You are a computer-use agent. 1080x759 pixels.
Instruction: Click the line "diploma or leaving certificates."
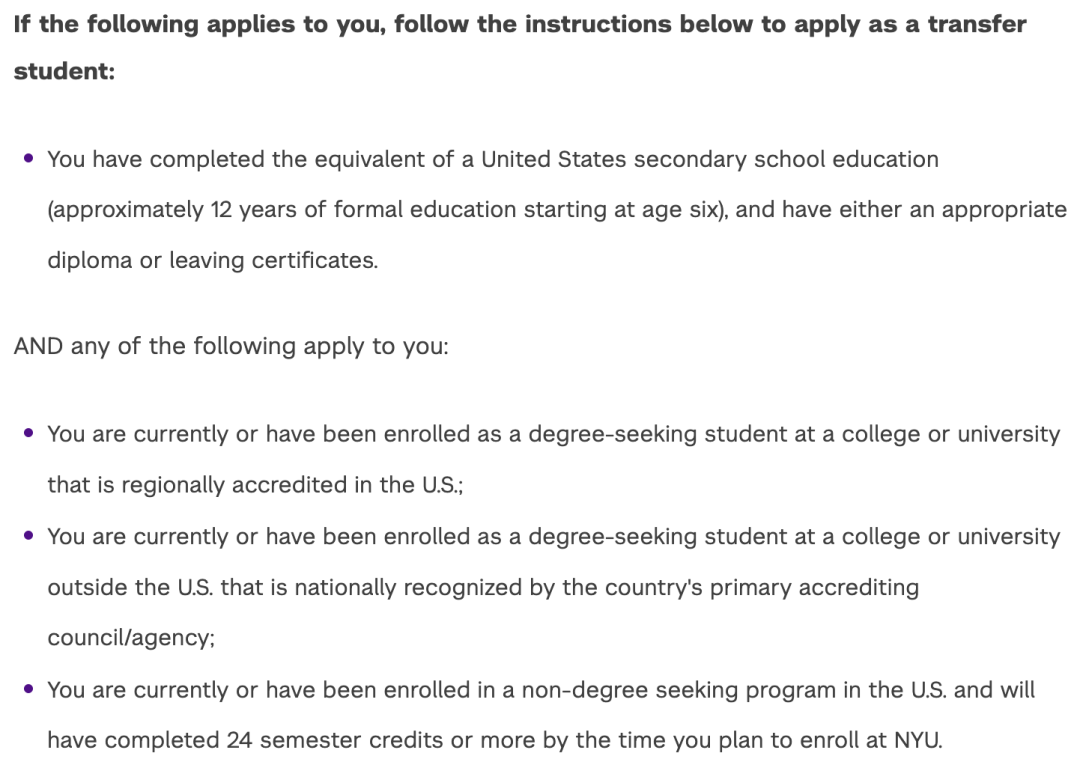pos(212,261)
